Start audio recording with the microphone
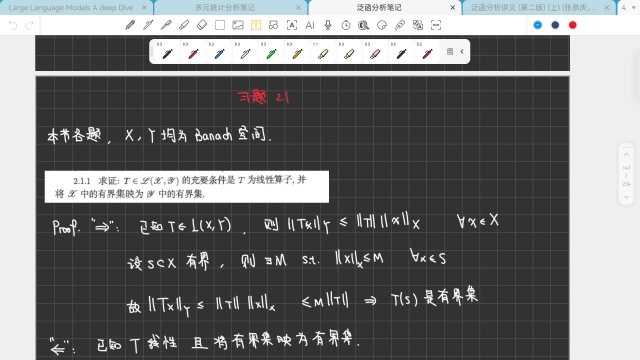This screenshot has height=360, width=640. pyautogui.click(x=328, y=25)
